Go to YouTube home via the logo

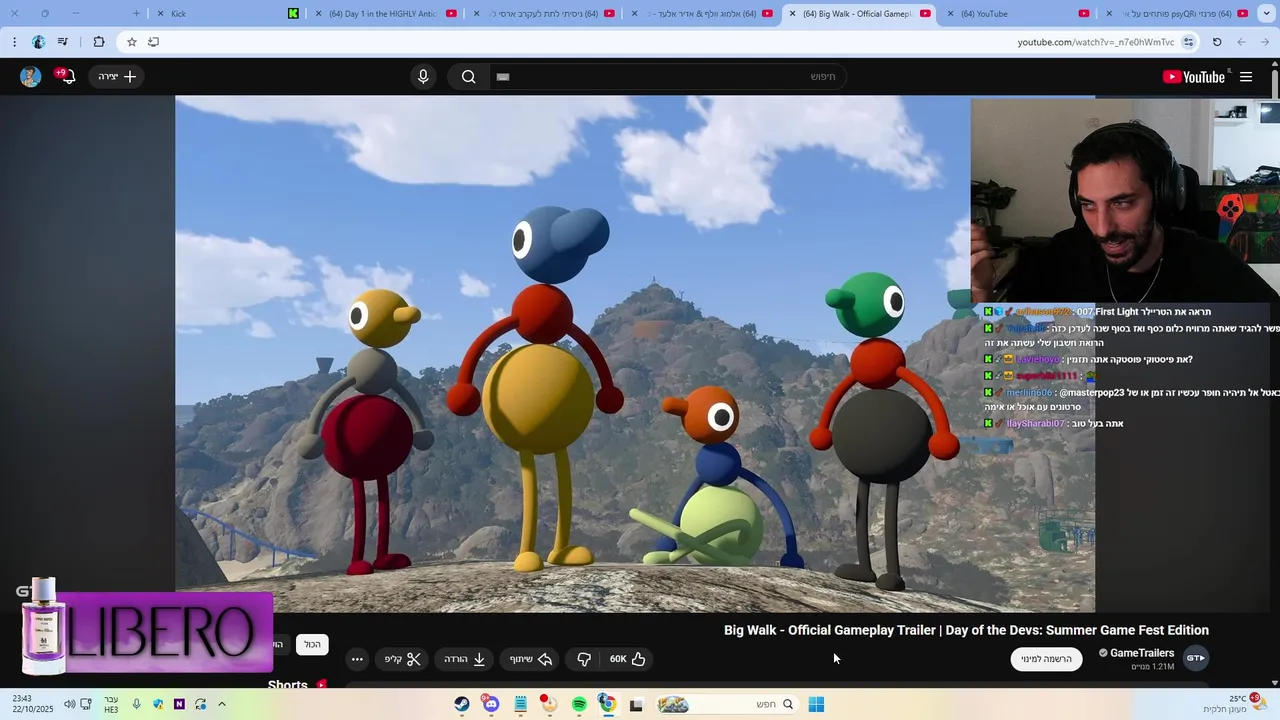tap(1194, 77)
